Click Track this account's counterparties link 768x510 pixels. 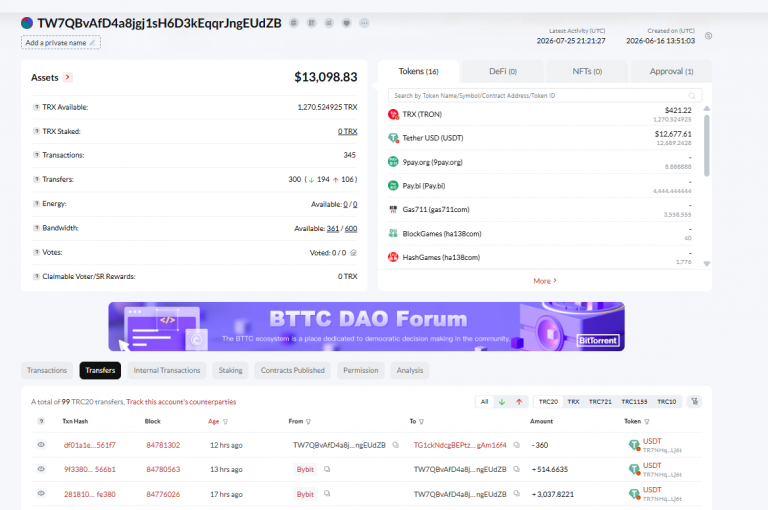coord(181,402)
